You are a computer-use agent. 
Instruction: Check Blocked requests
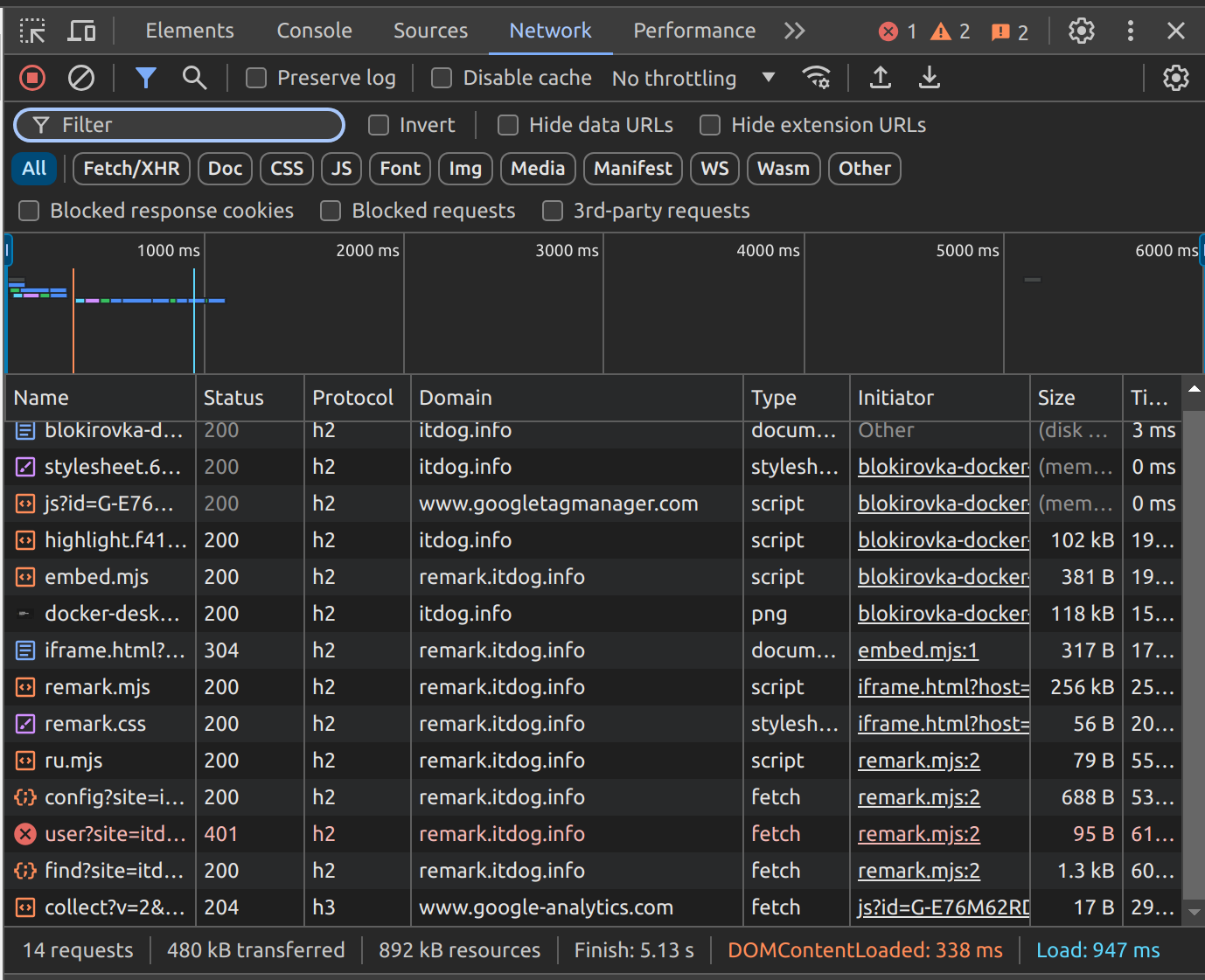click(x=331, y=211)
